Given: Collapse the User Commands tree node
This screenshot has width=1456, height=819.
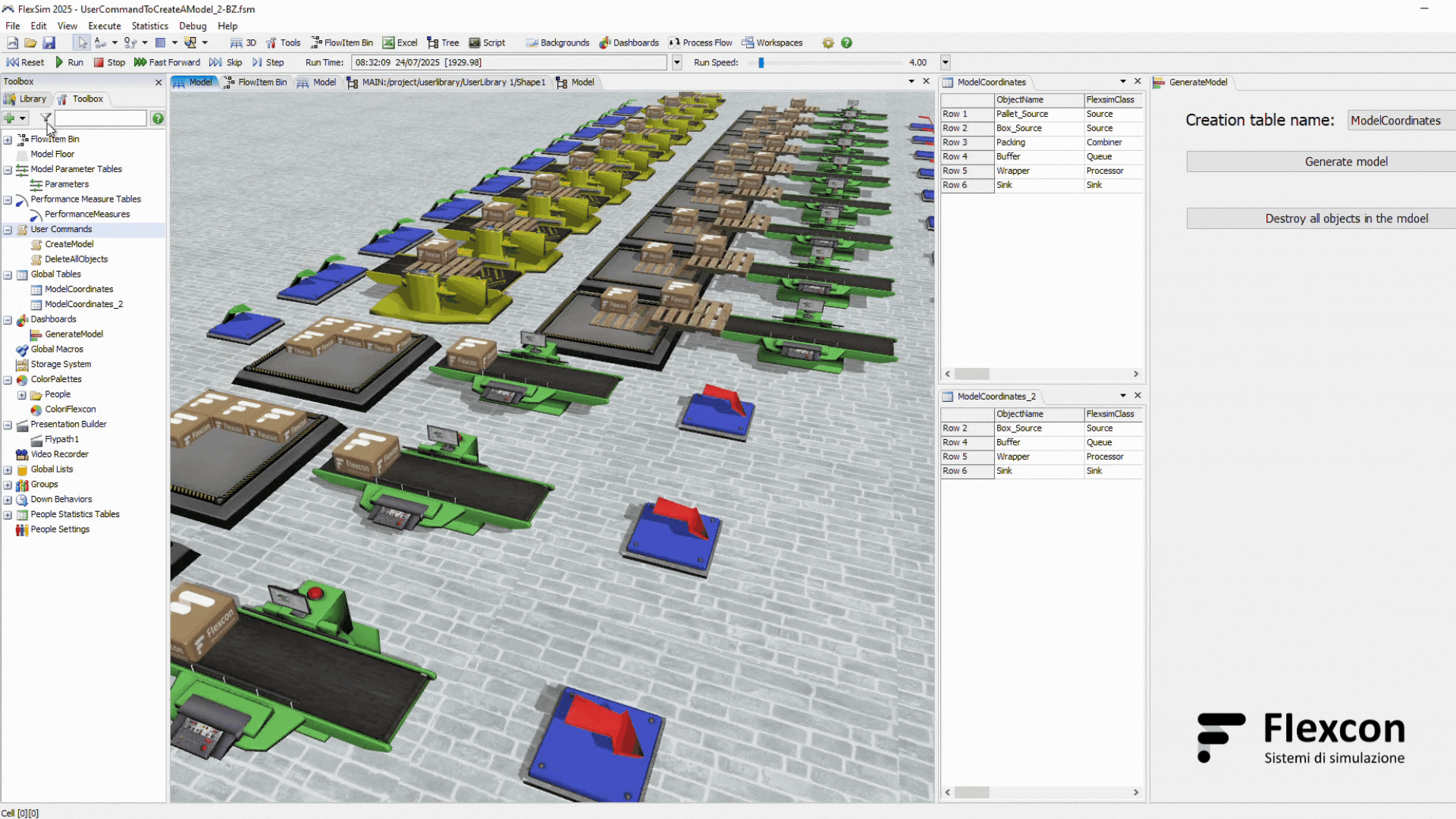Looking at the screenshot, I should pyautogui.click(x=8, y=230).
